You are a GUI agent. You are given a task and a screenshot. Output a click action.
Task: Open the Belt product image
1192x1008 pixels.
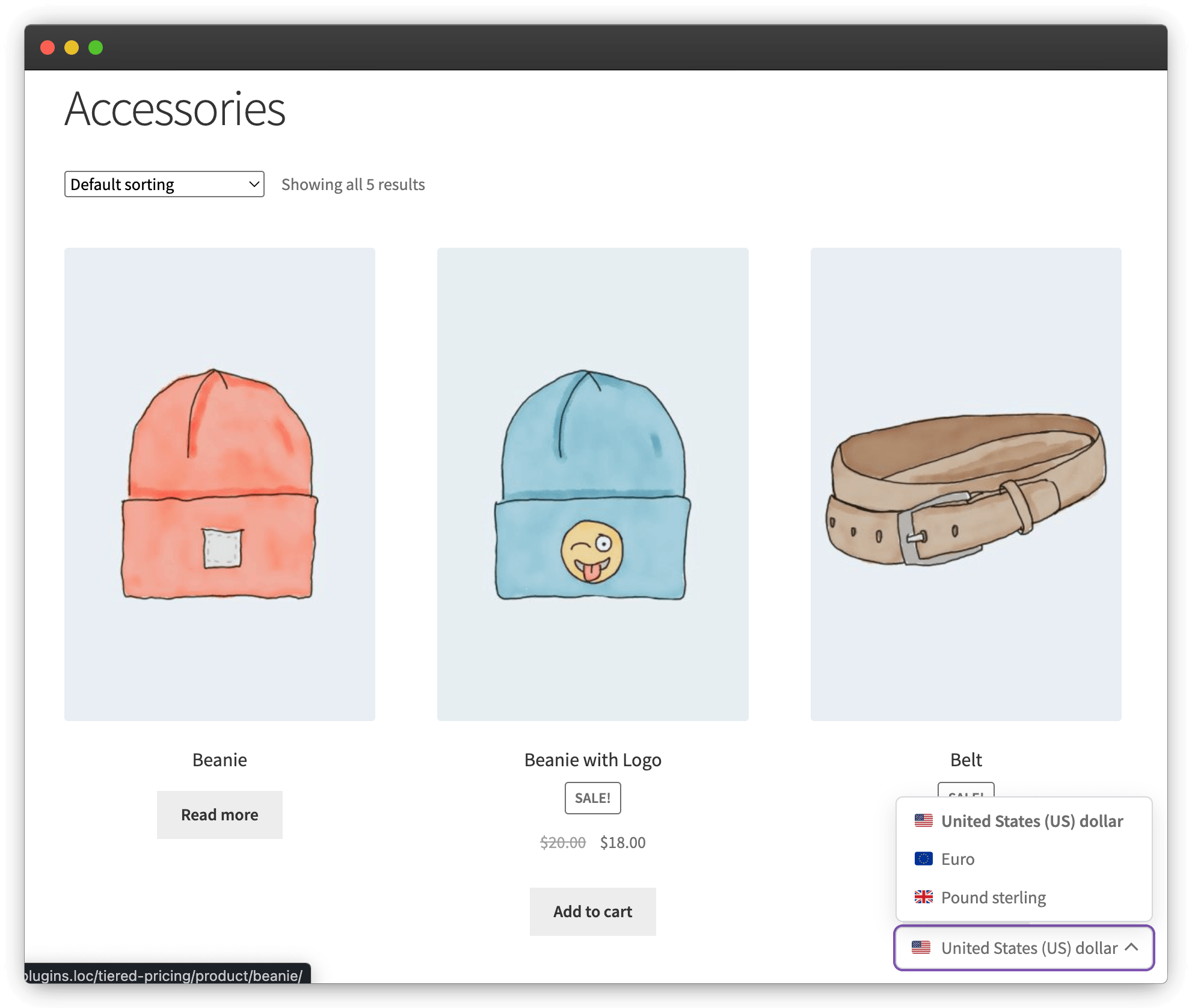(x=966, y=484)
